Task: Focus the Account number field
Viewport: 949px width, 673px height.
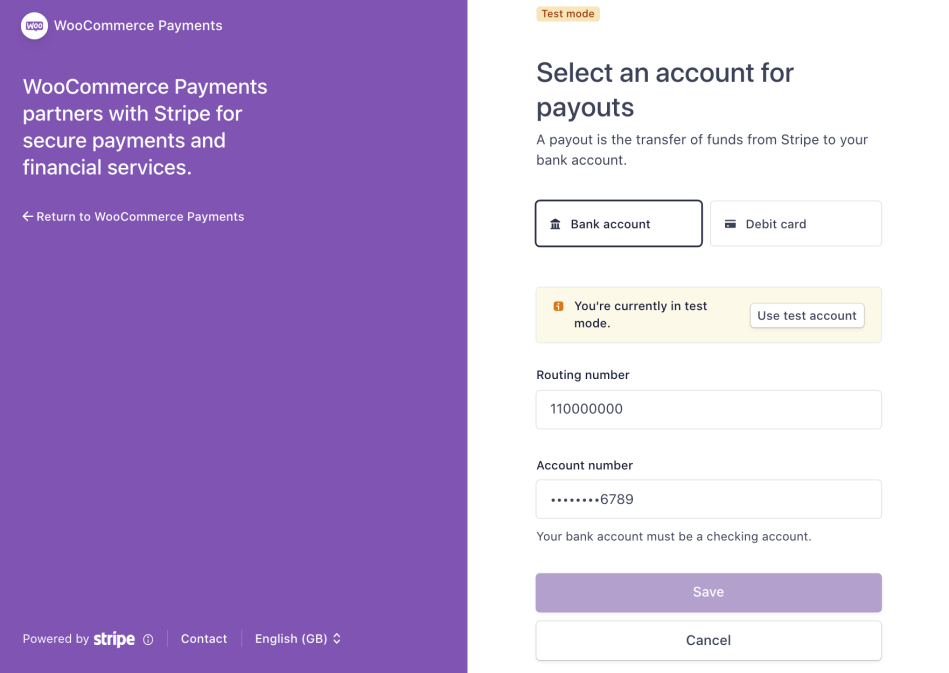Action: pyautogui.click(x=708, y=499)
